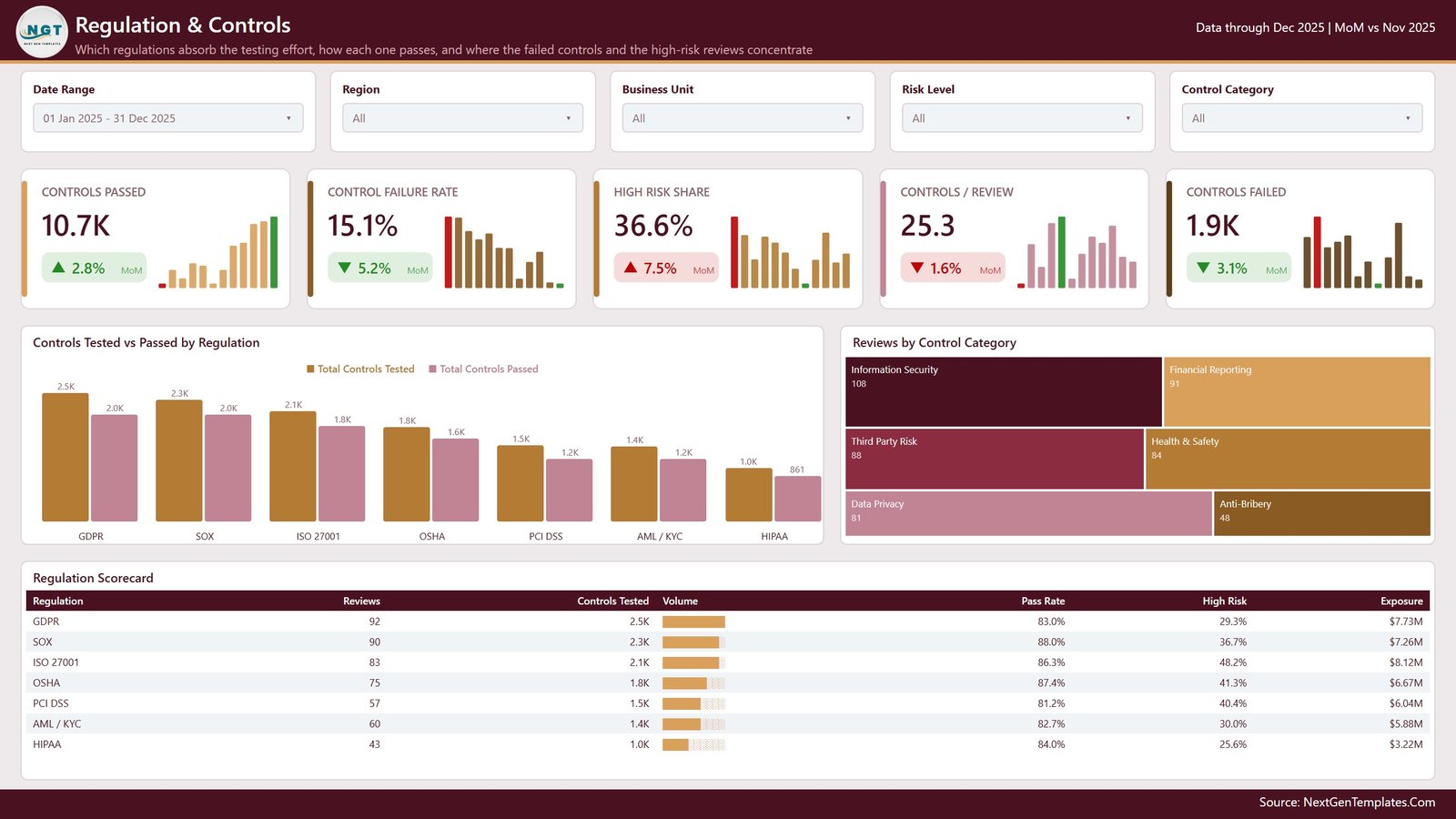This screenshot has height=819, width=1456.
Task: Click the Source: NextGenTemplates.Com footer text
Action: point(1347,802)
